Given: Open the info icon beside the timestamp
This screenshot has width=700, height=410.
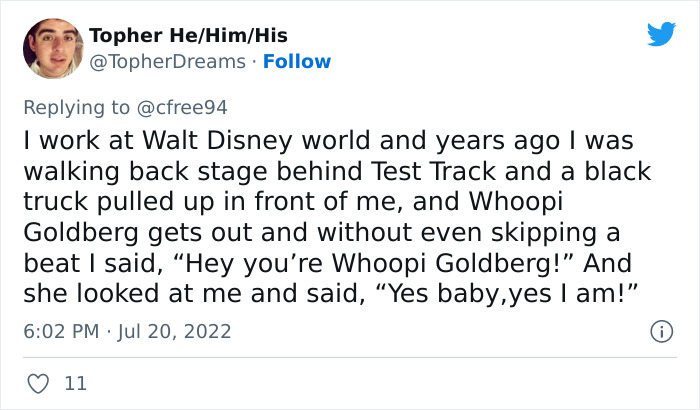Looking at the screenshot, I should pyautogui.click(x=660, y=331).
